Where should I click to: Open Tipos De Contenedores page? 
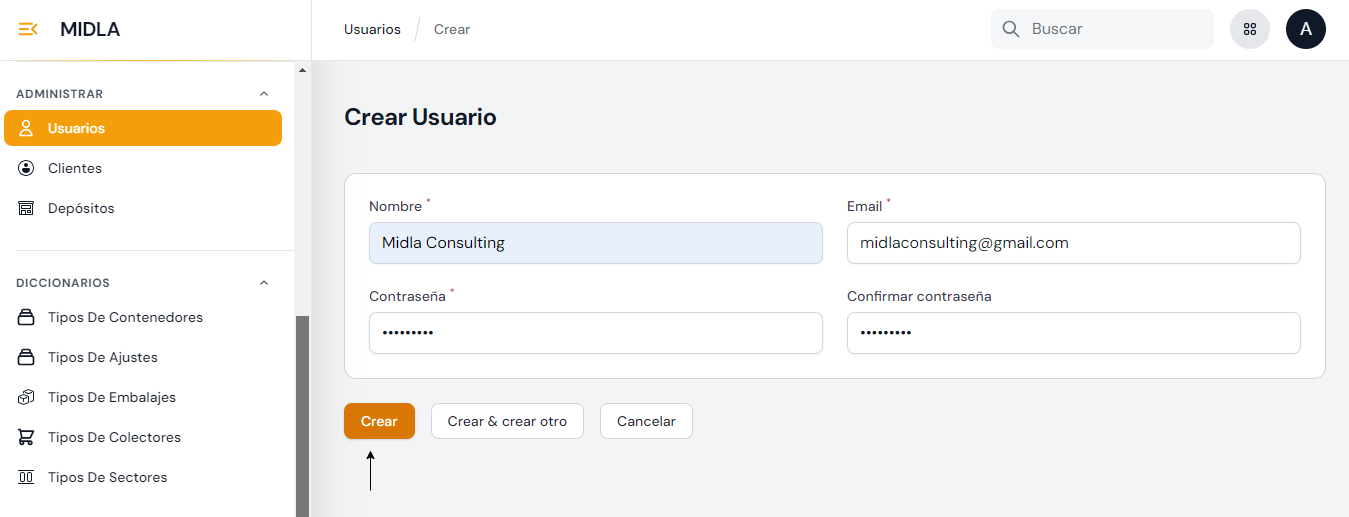click(125, 317)
